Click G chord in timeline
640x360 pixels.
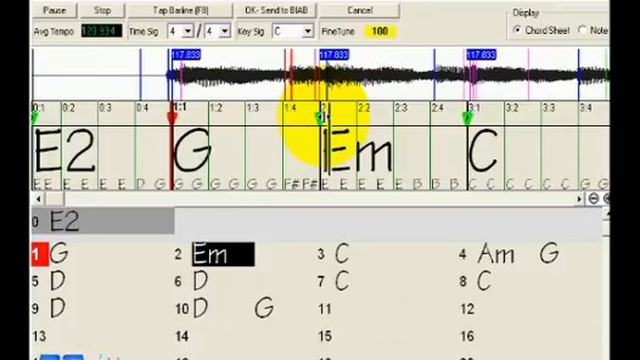click(x=193, y=150)
